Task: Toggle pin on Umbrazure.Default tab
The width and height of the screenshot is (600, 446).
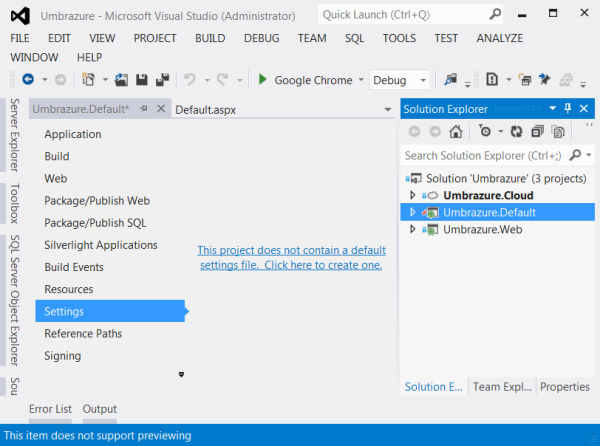Action: click(x=144, y=108)
